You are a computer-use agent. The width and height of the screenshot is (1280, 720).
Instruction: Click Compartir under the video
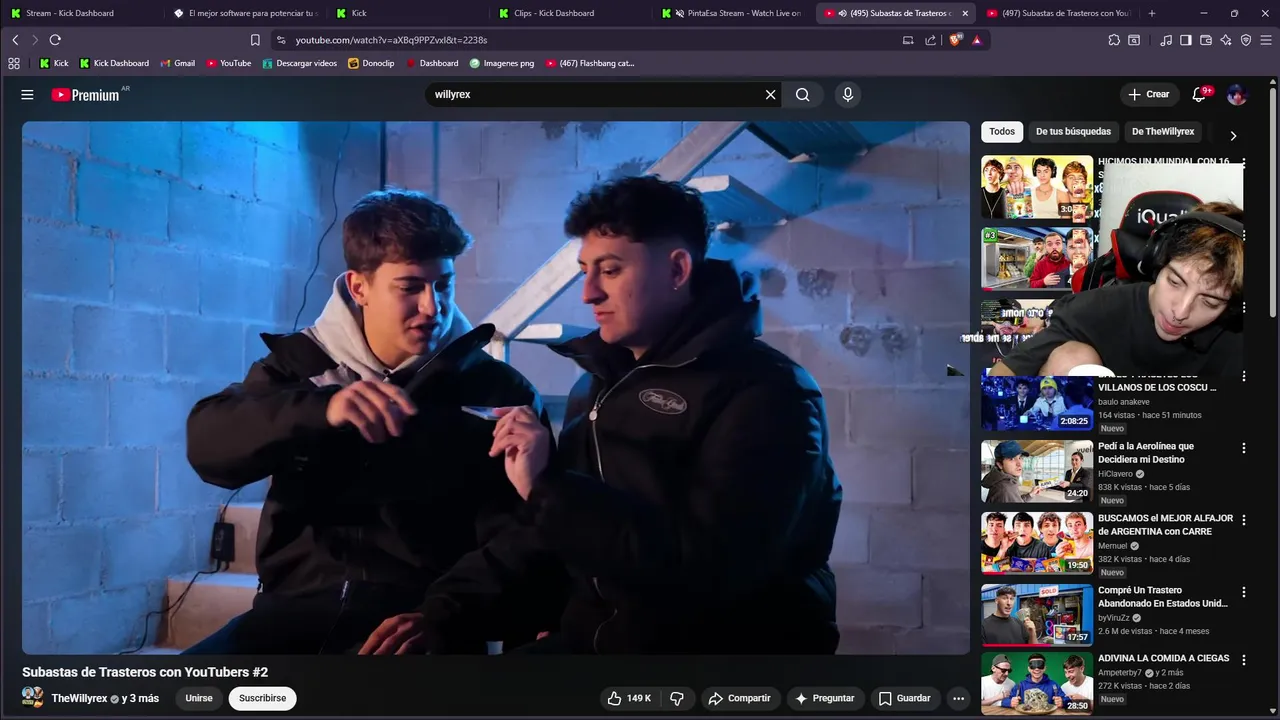[x=739, y=698]
